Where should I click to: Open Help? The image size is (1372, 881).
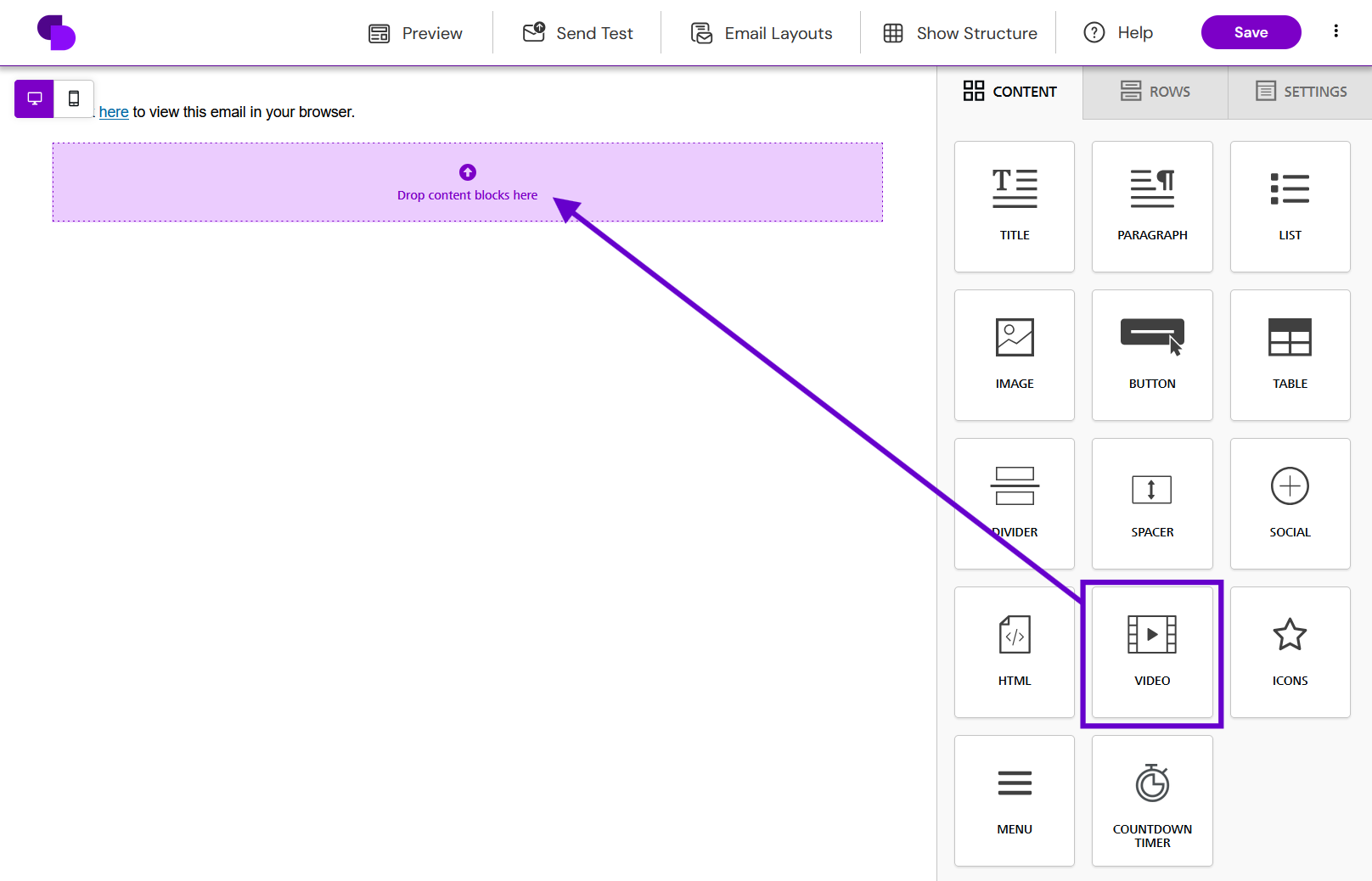pos(1118,32)
